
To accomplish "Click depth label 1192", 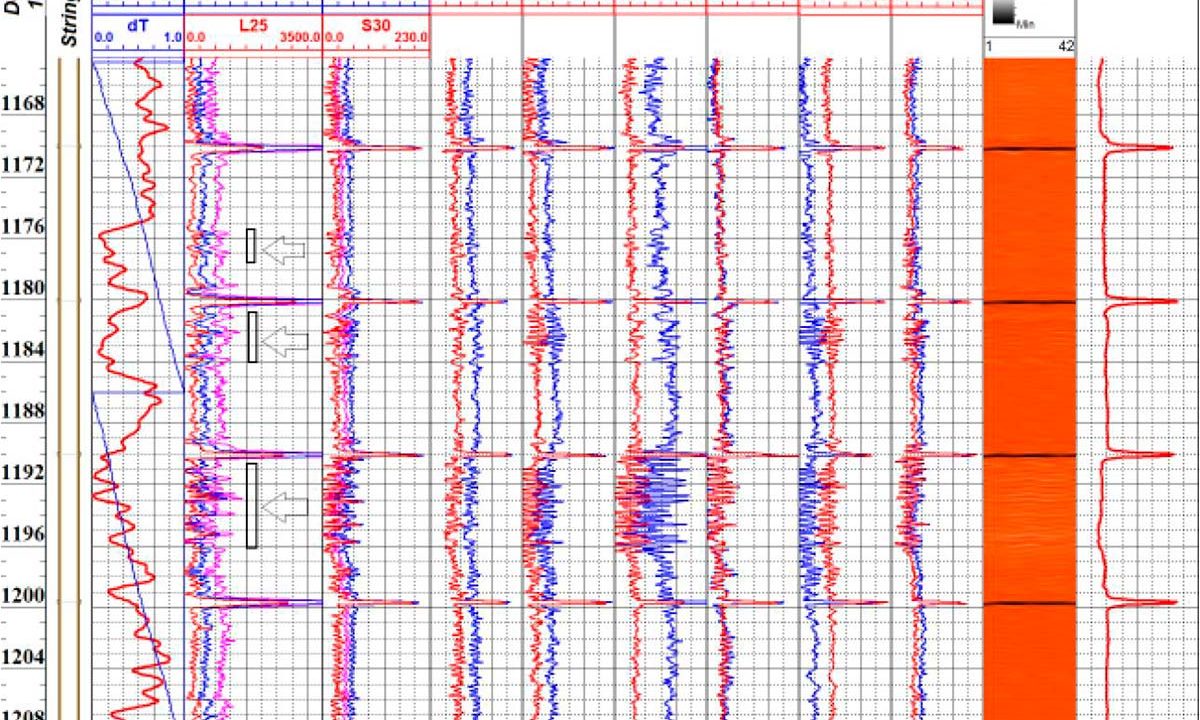I will tap(22, 473).
